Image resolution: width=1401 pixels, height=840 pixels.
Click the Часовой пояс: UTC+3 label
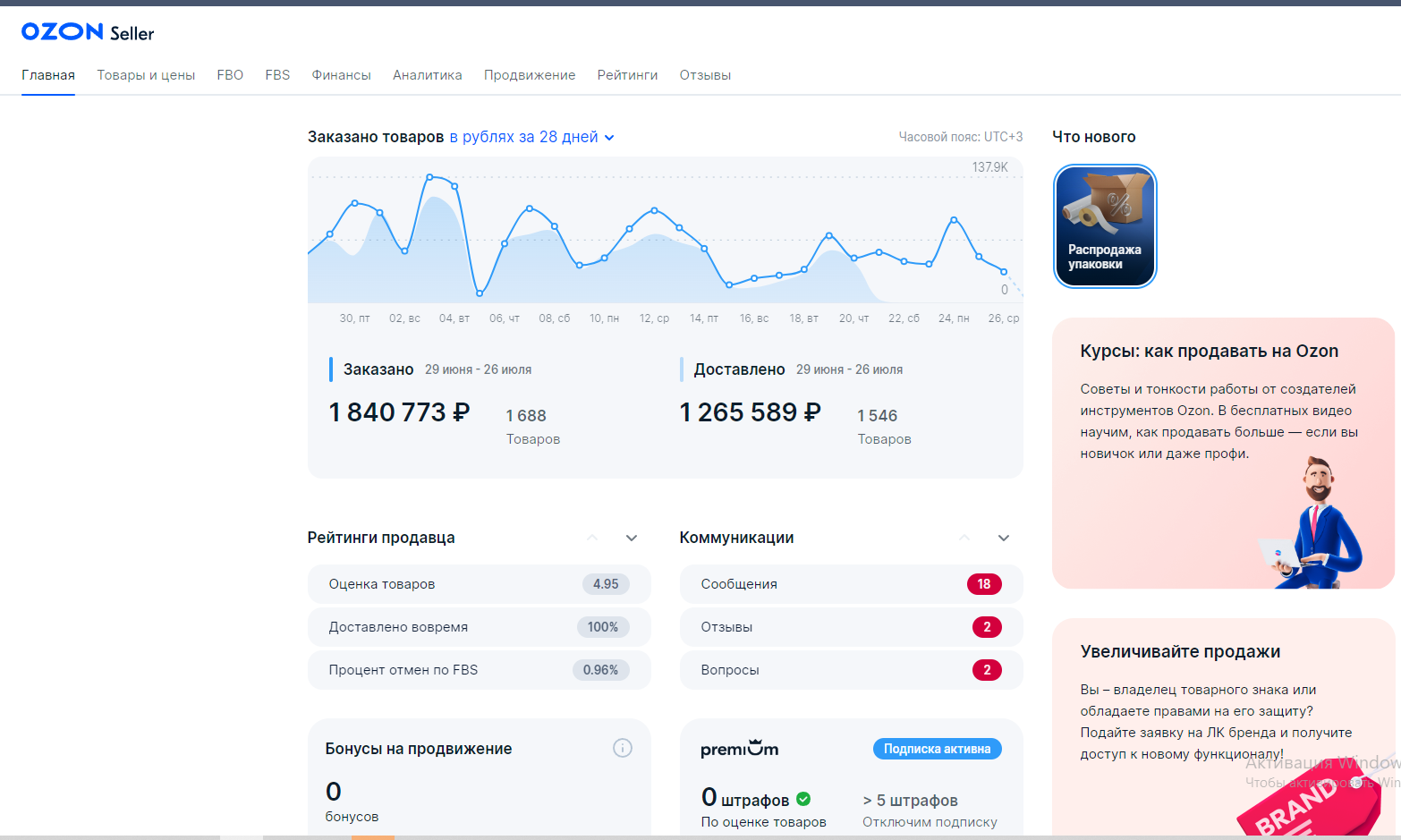[961, 137]
